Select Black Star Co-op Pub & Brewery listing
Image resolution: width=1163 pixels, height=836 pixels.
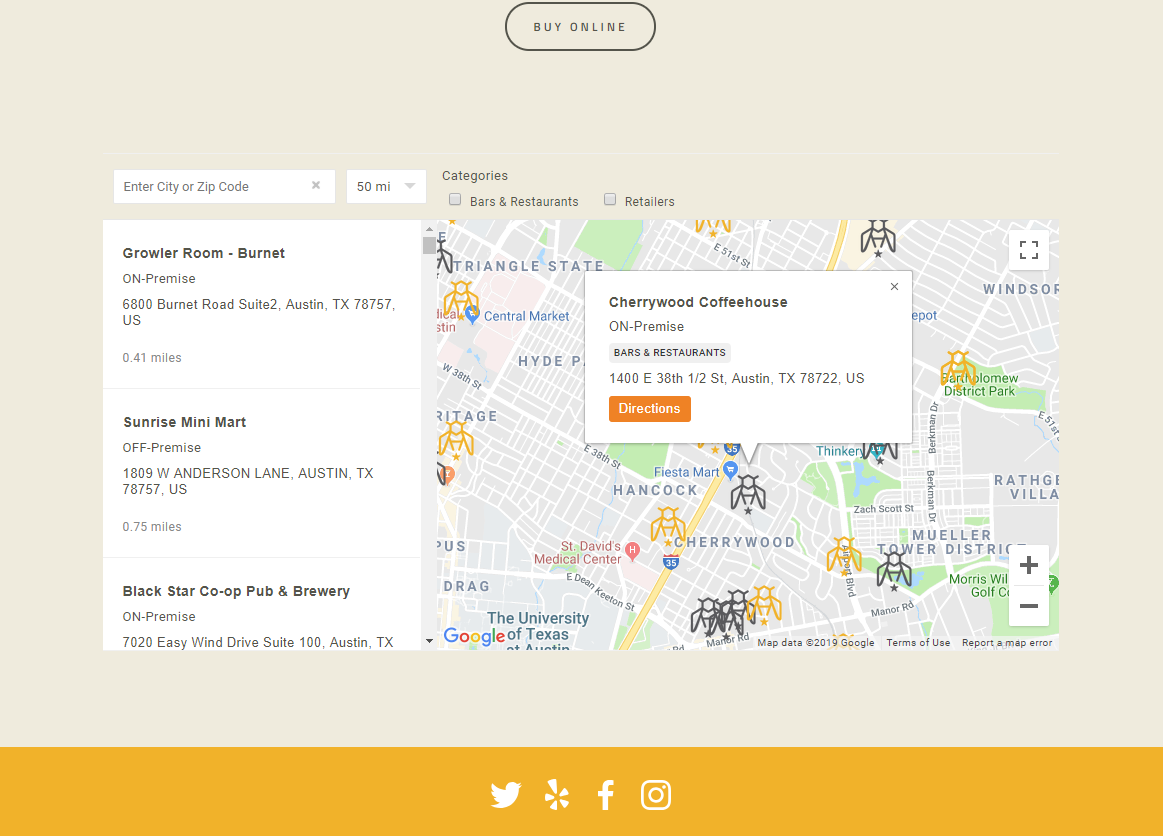pos(262,605)
